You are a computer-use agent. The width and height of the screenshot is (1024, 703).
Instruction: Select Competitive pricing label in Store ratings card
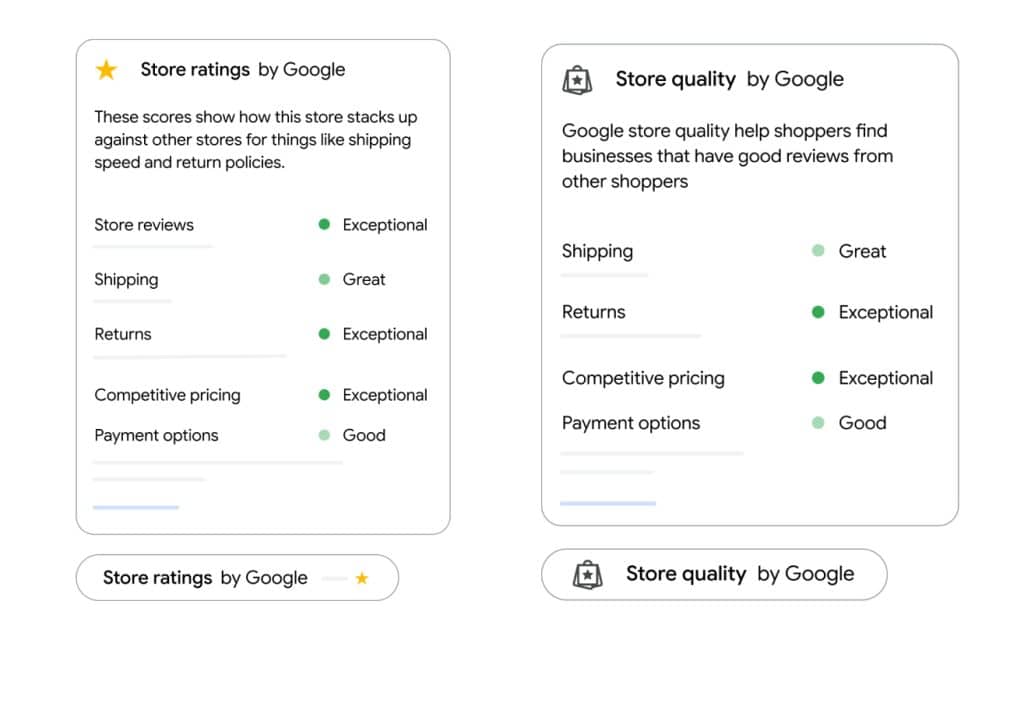[x=167, y=395]
